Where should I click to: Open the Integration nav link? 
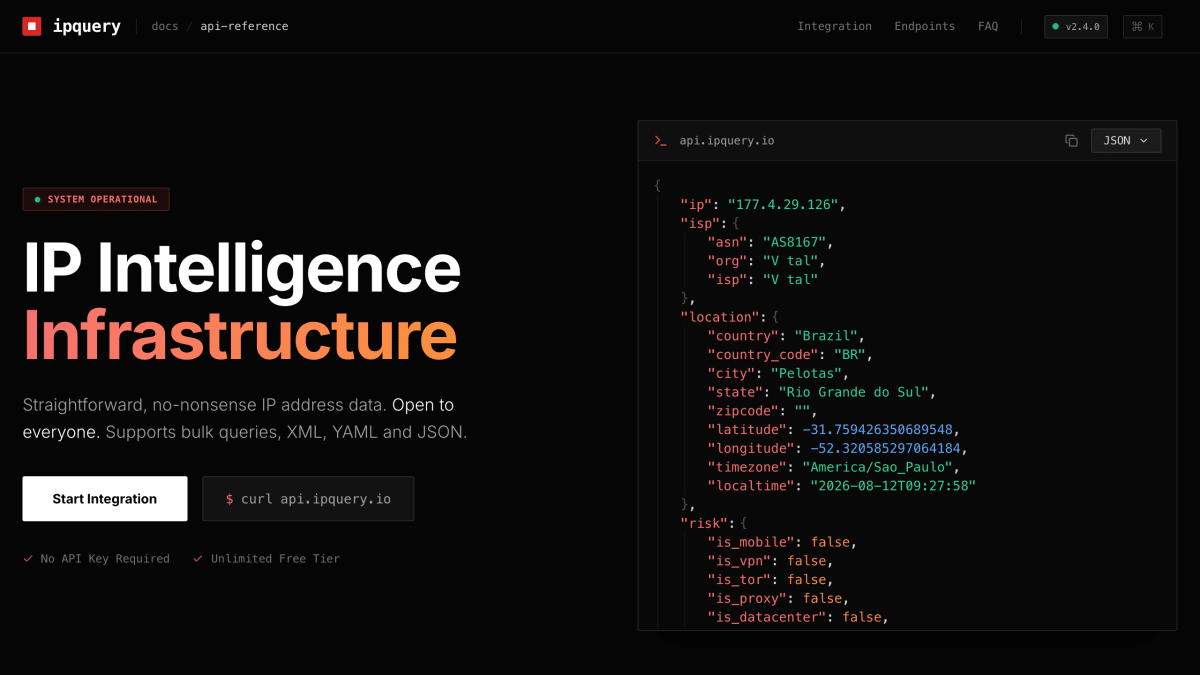pyautogui.click(x=834, y=27)
